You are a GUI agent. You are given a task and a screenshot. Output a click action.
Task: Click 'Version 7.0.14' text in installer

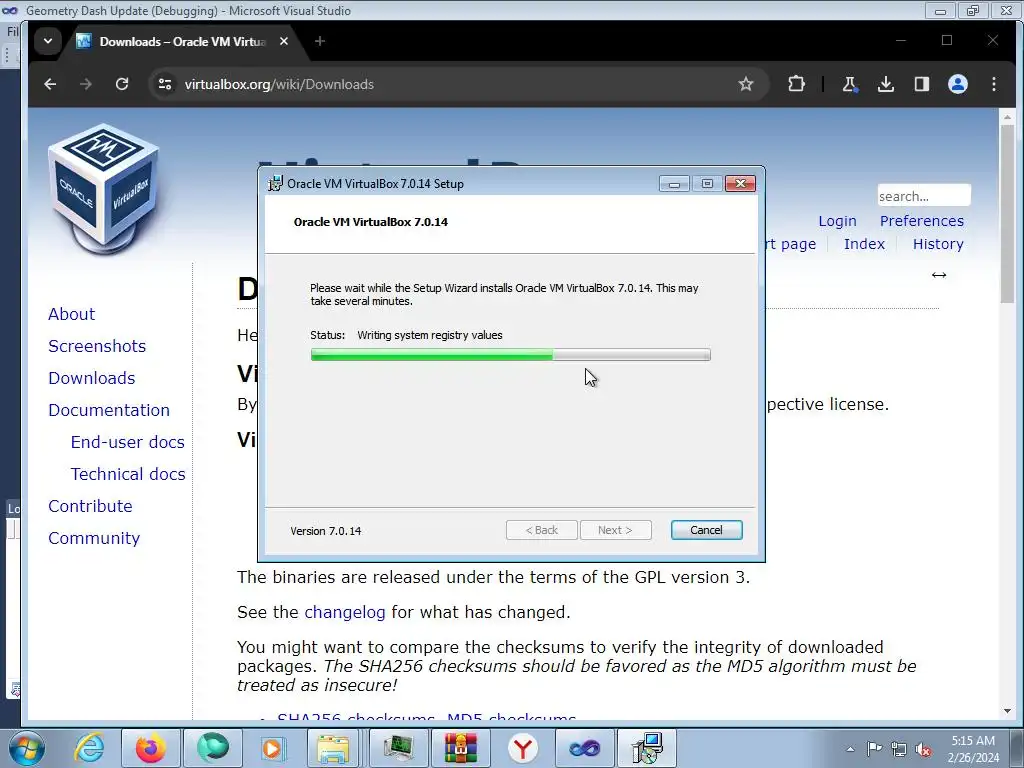(x=326, y=531)
